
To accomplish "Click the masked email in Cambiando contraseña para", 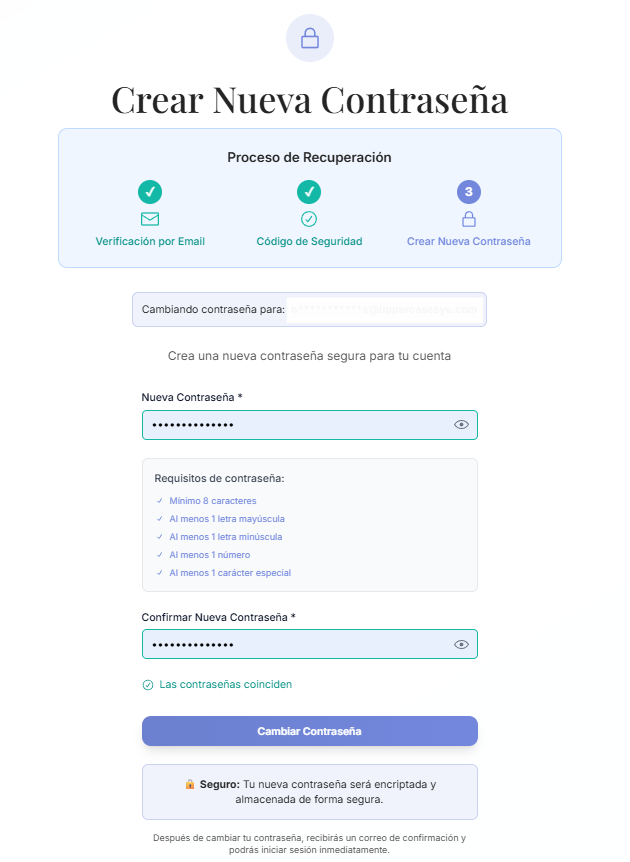I will click(x=383, y=310).
